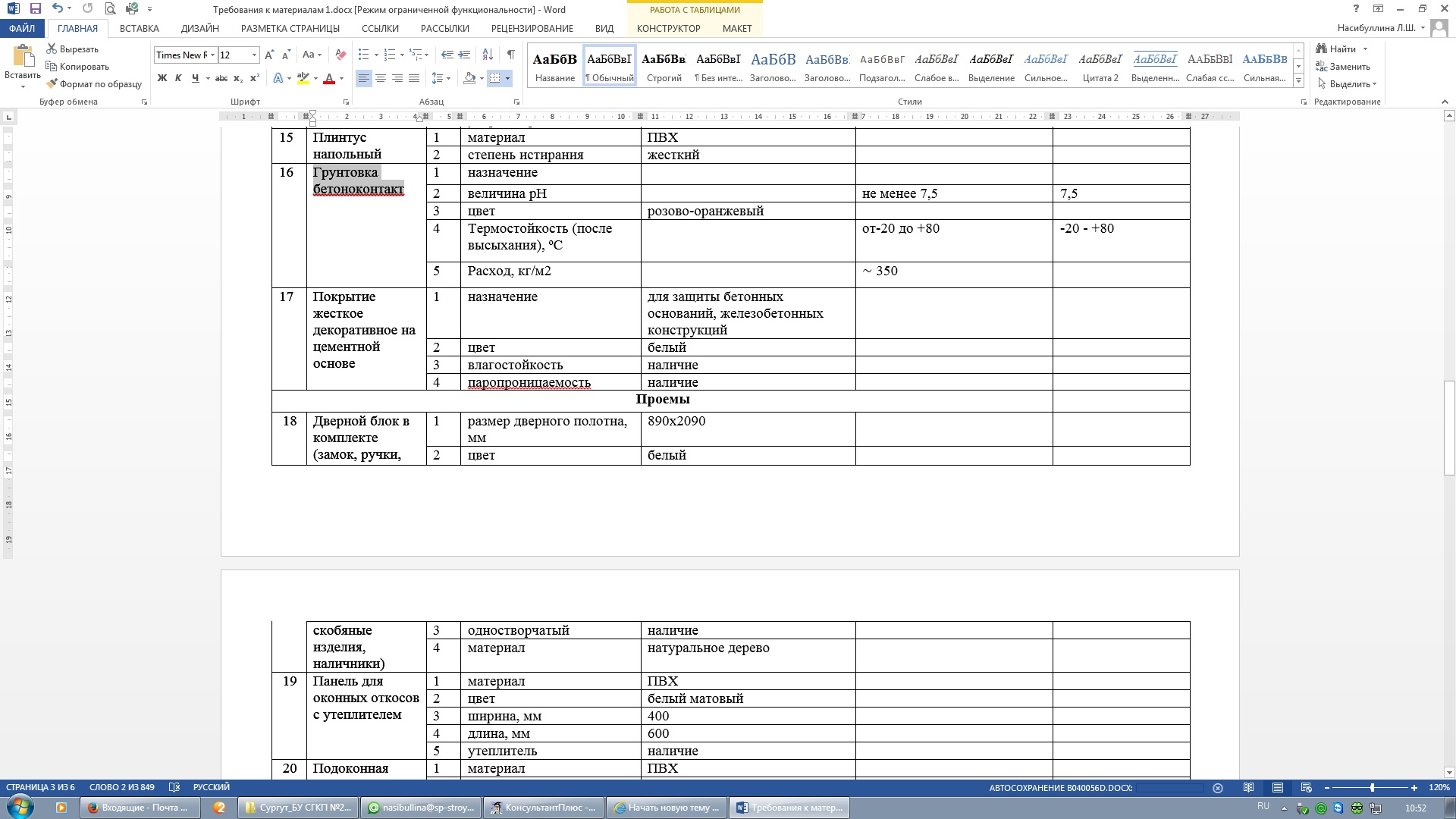
Task: Expand the line spacing dropdown
Action: pos(449,78)
